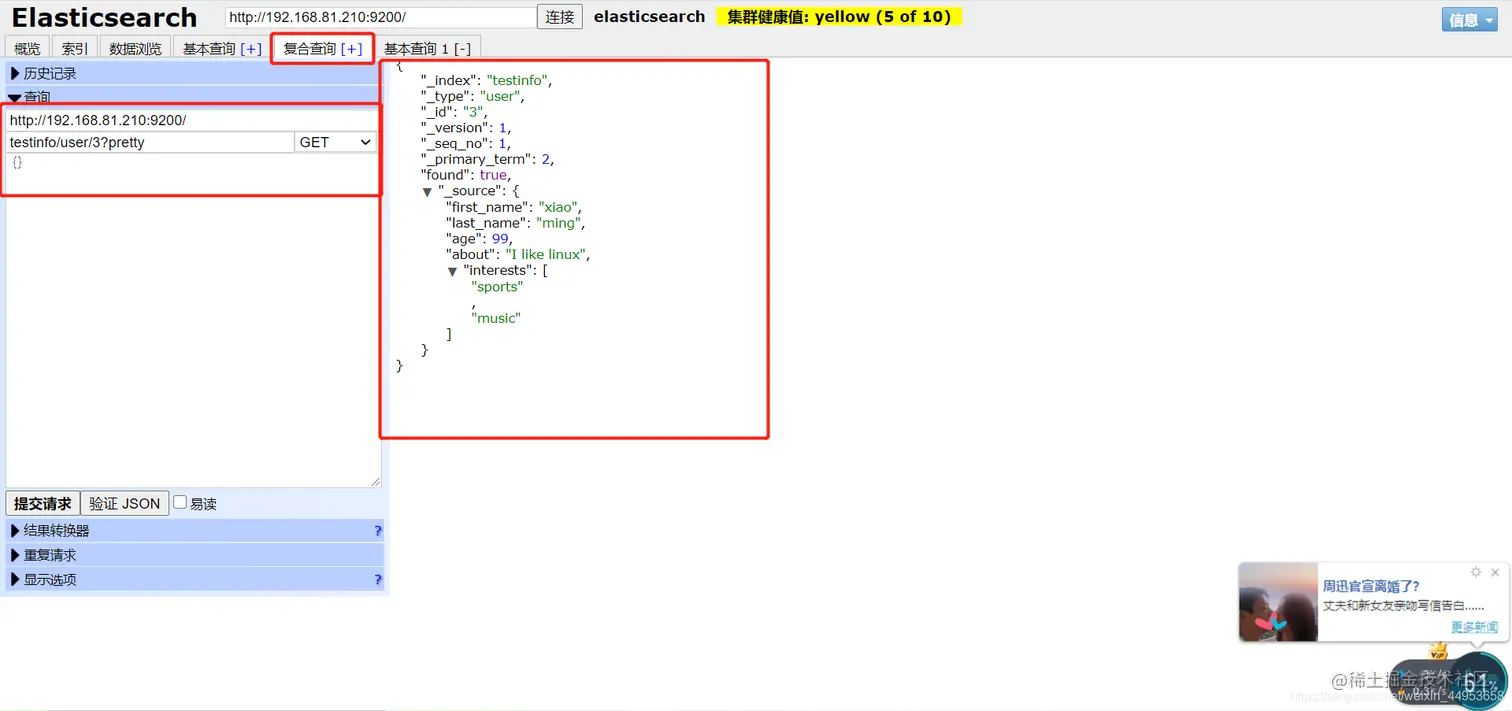
Task: Click the 提交请求 button
Action: point(42,503)
